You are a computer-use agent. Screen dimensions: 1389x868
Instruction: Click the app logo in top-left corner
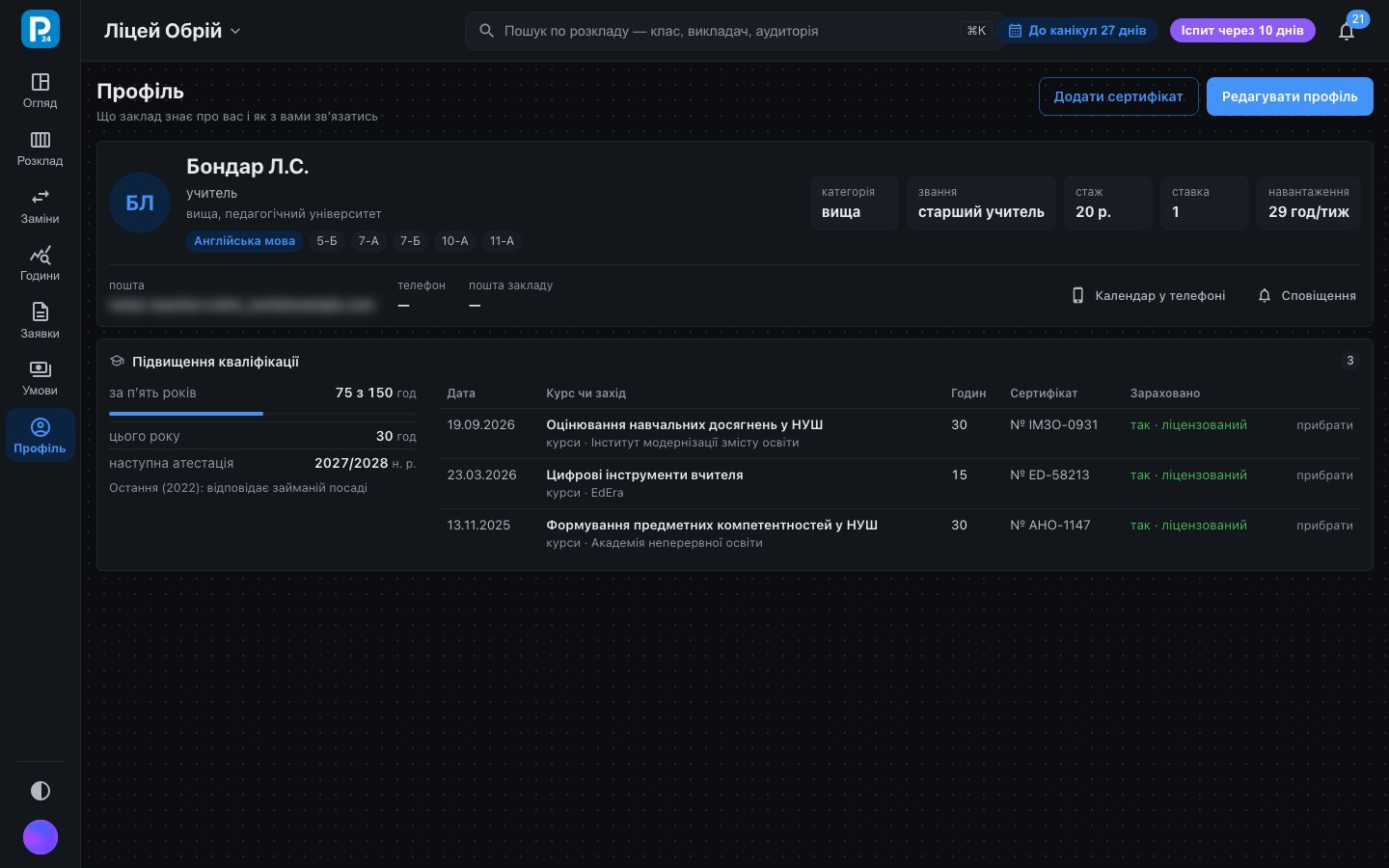coord(41,29)
